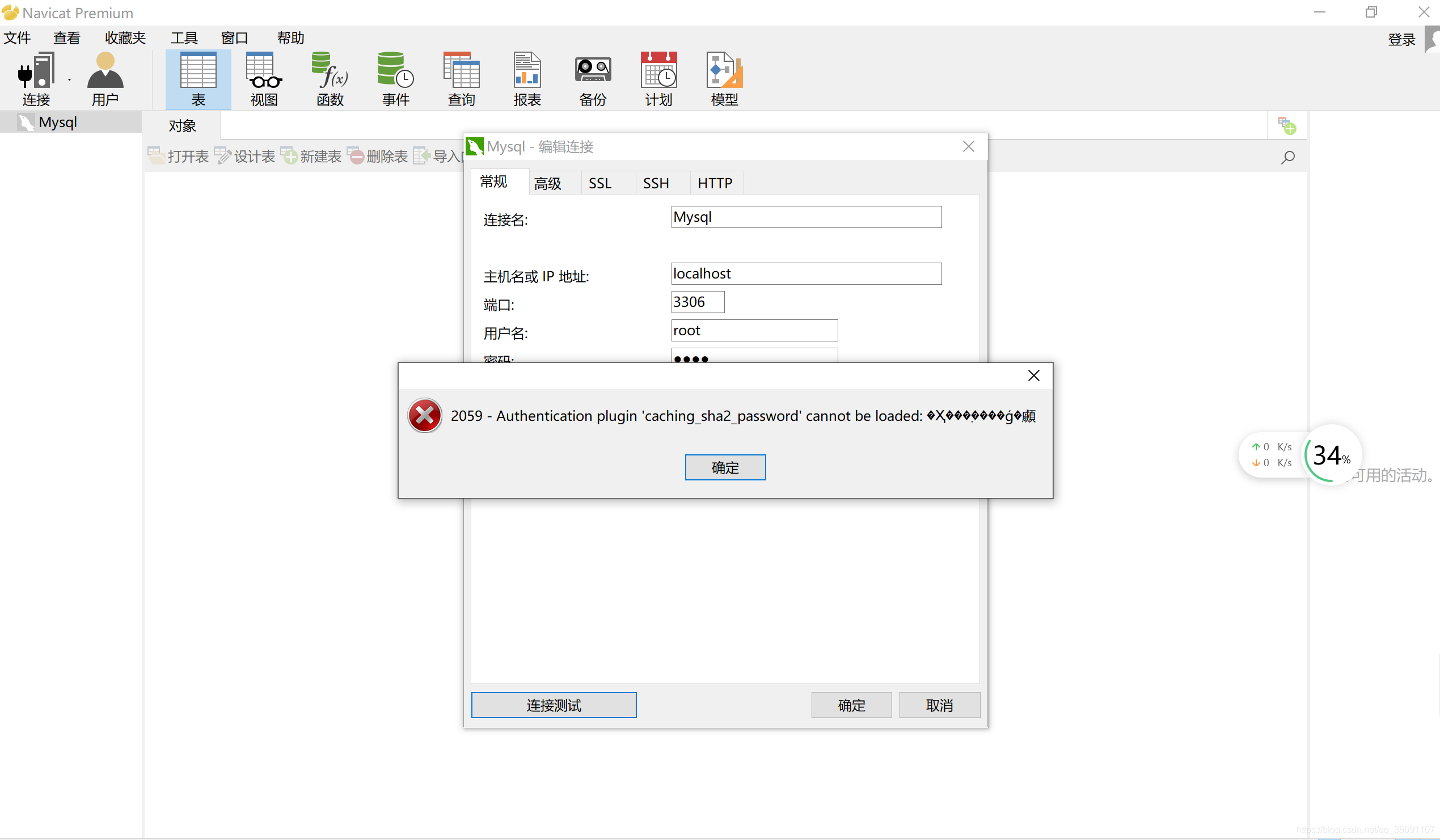This screenshot has width=1440, height=840.
Task: Click the port 3306 field
Action: click(698, 302)
